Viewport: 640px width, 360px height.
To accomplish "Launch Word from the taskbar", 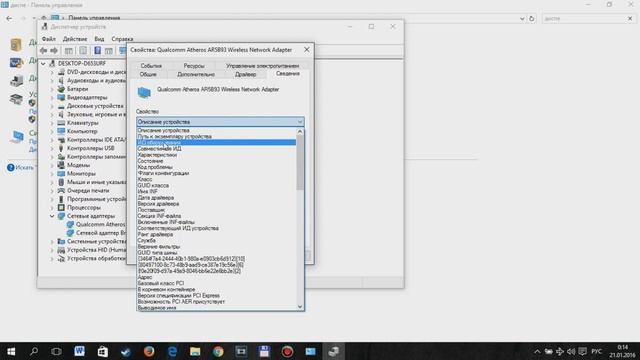I will 80,351.
